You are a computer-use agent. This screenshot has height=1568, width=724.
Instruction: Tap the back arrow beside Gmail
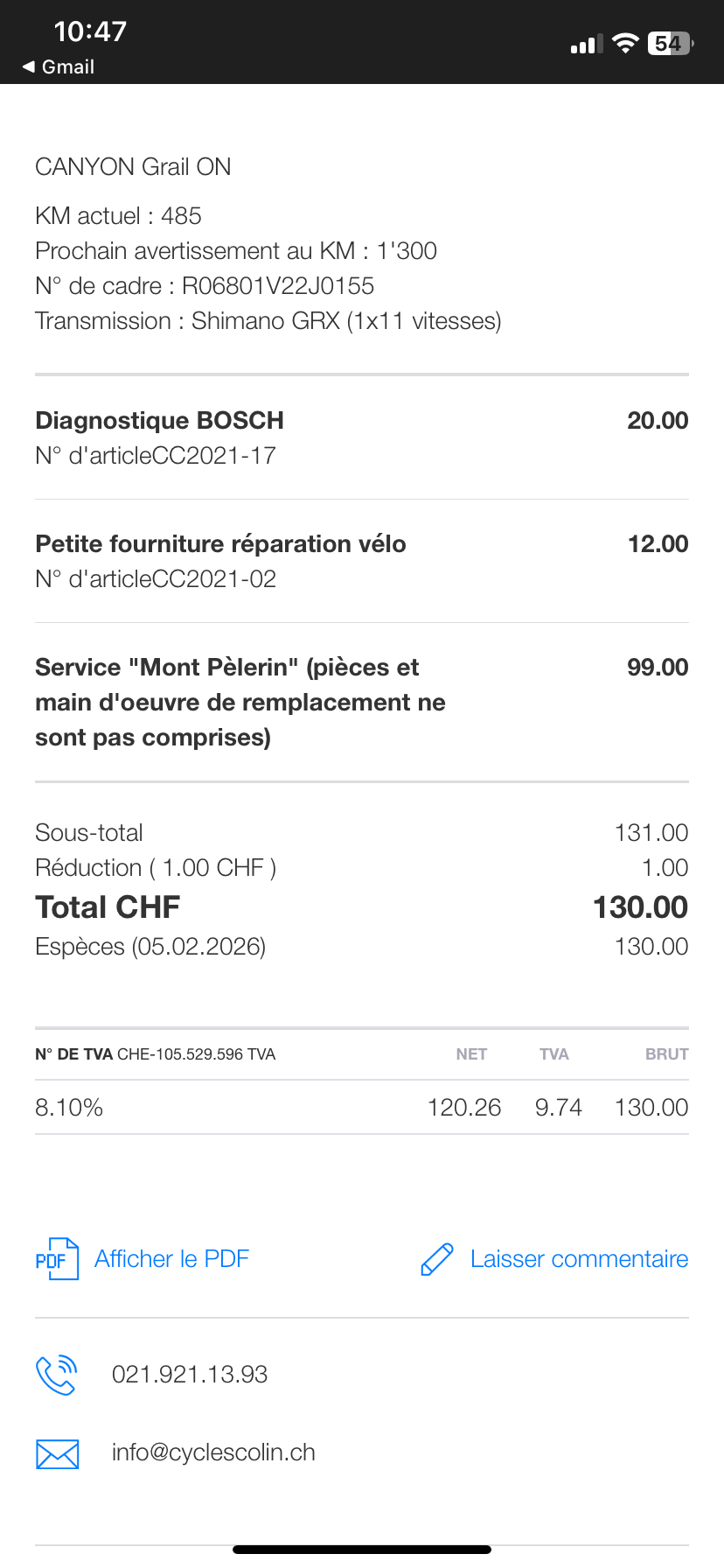[x=29, y=66]
